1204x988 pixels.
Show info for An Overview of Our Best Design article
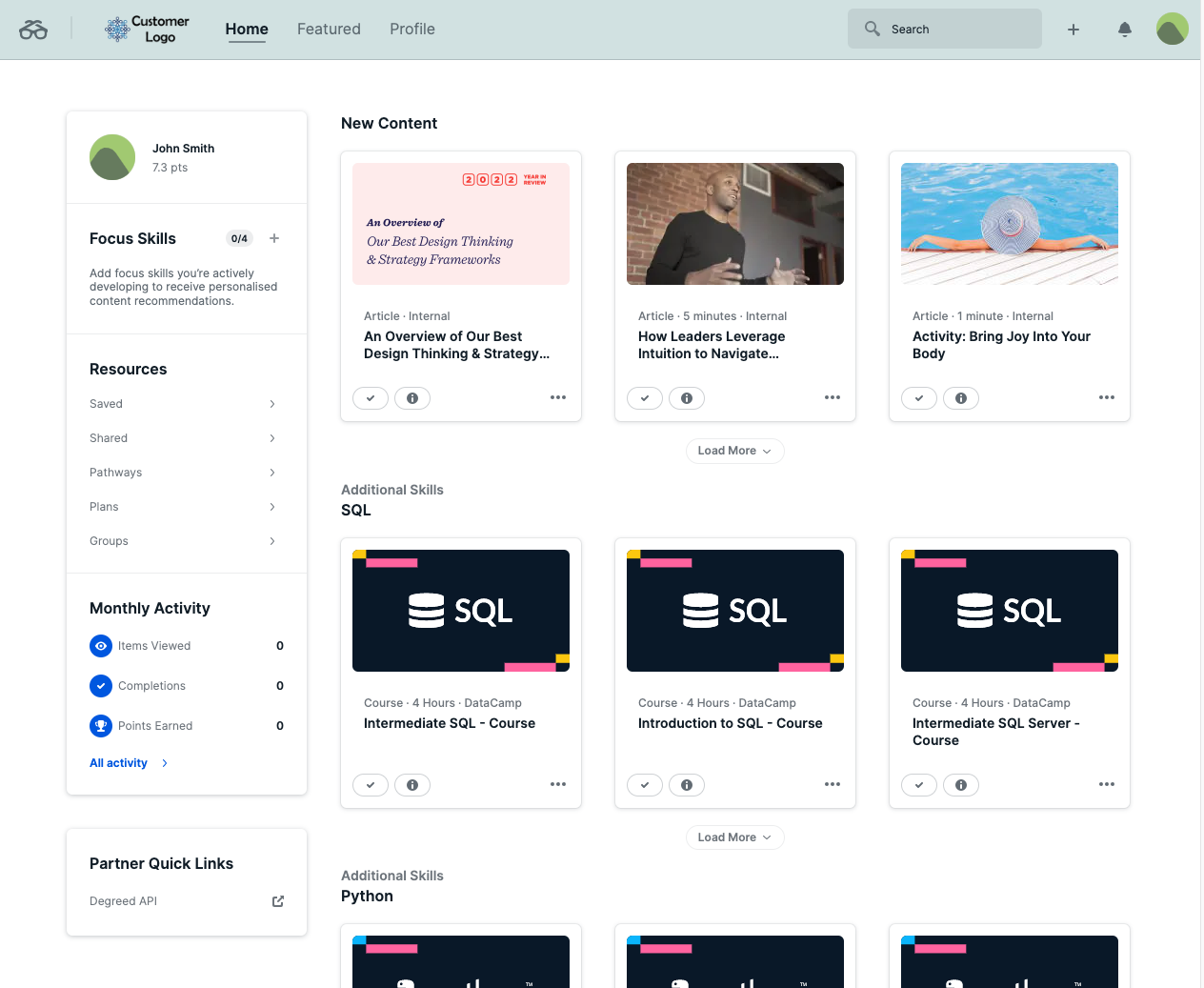[x=412, y=398]
